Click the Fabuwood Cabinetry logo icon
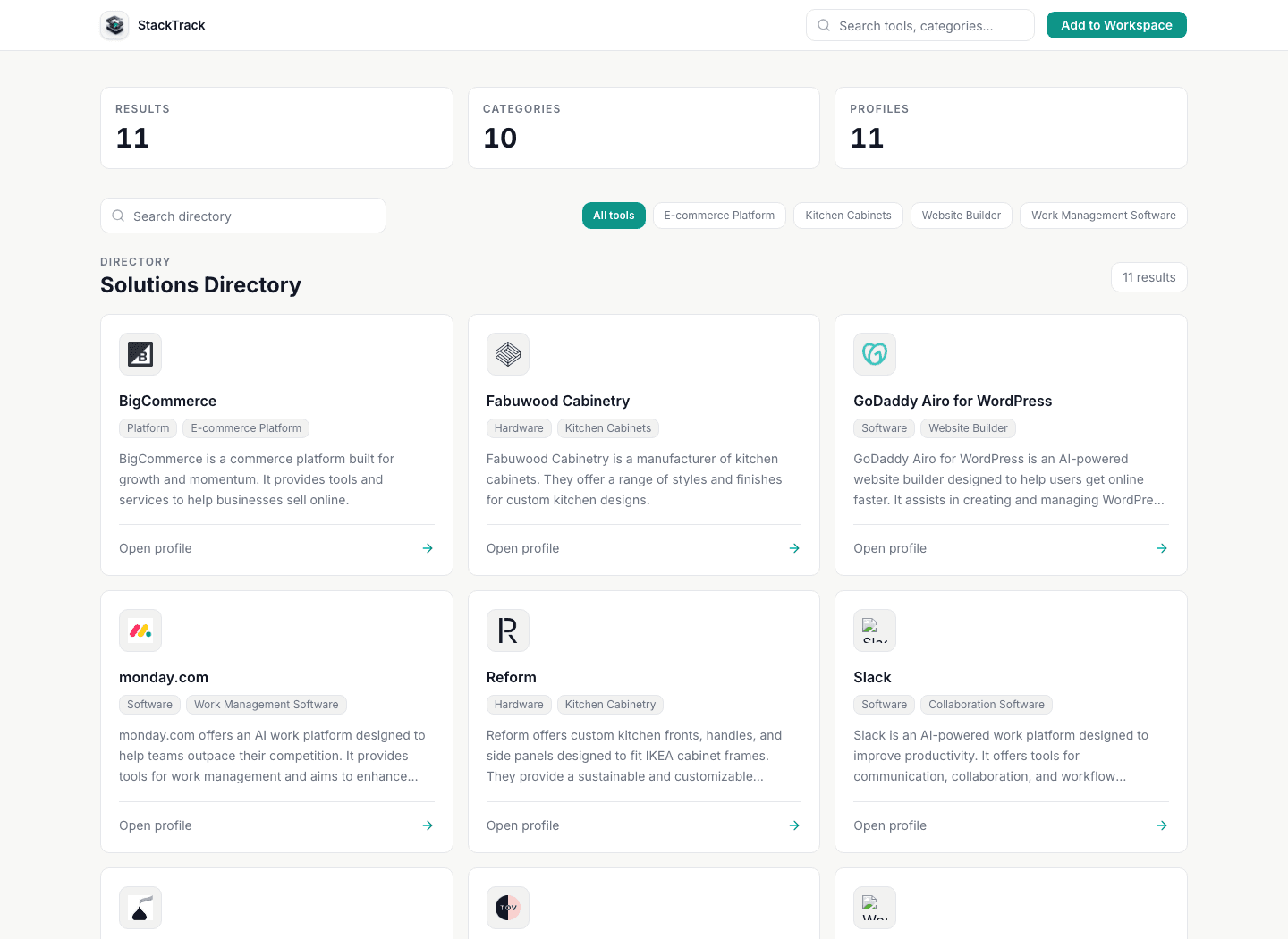The width and height of the screenshot is (1288, 939). coord(508,354)
